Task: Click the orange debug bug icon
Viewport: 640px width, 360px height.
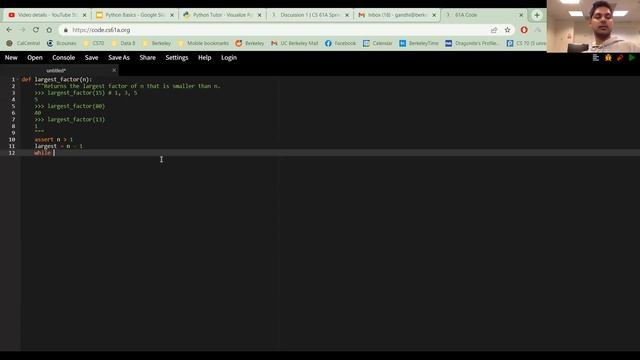Action: [x=608, y=58]
